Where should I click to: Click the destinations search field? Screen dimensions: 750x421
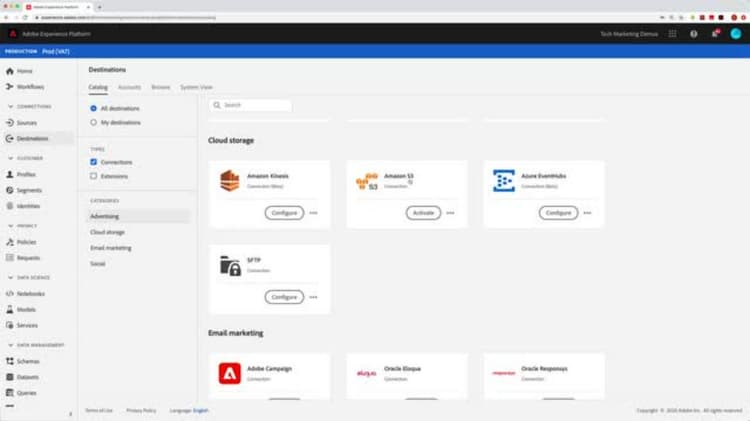(x=250, y=105)
